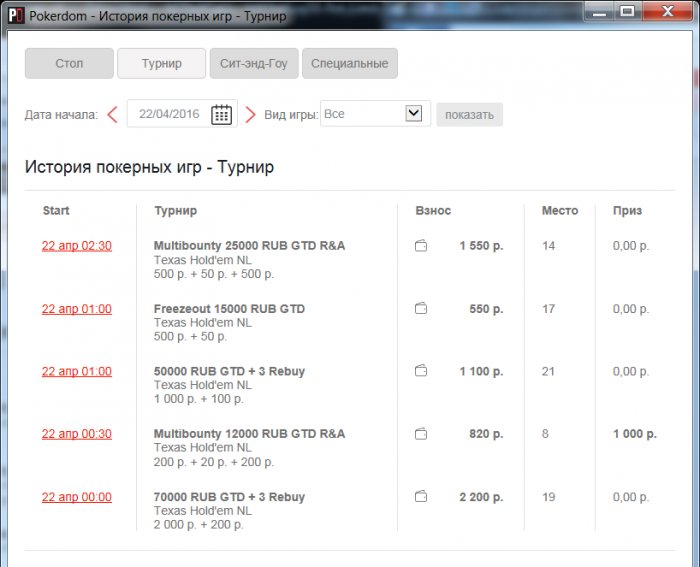Click the Турнир column header
This screenshot has width=700, height=567.
(175, 210)
